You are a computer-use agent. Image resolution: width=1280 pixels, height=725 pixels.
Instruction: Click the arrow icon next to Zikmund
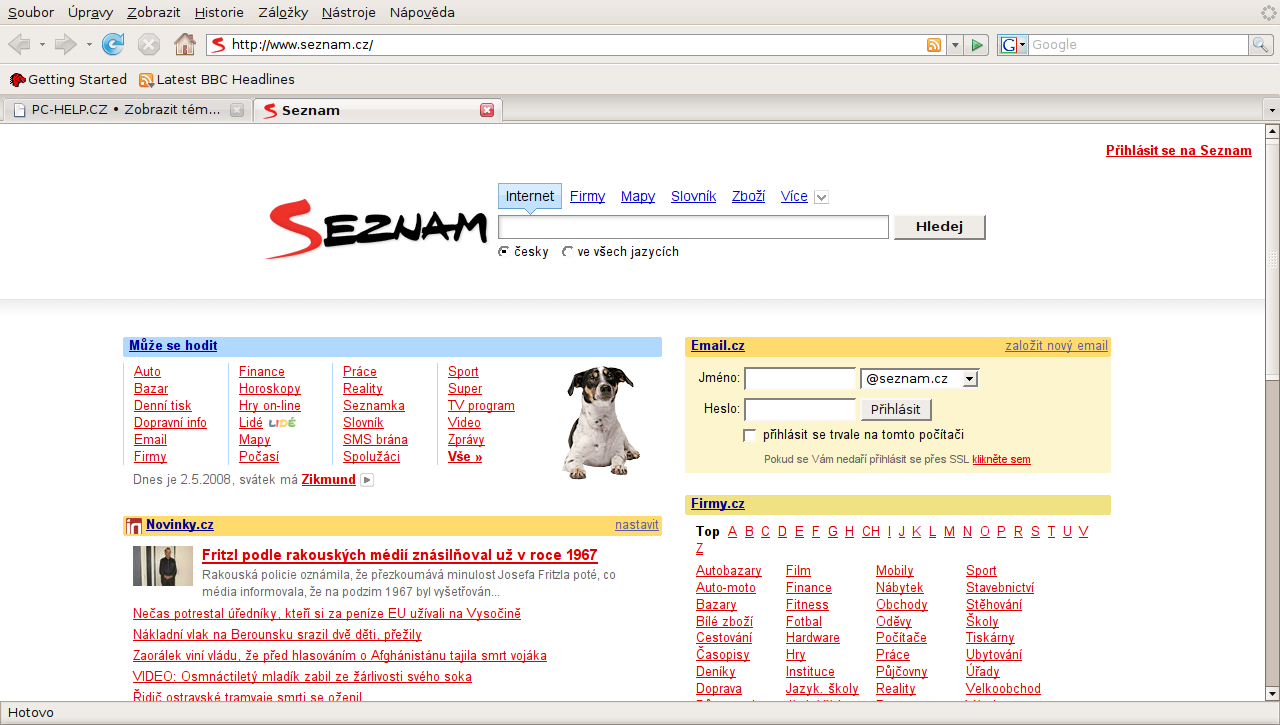point(367,480)
